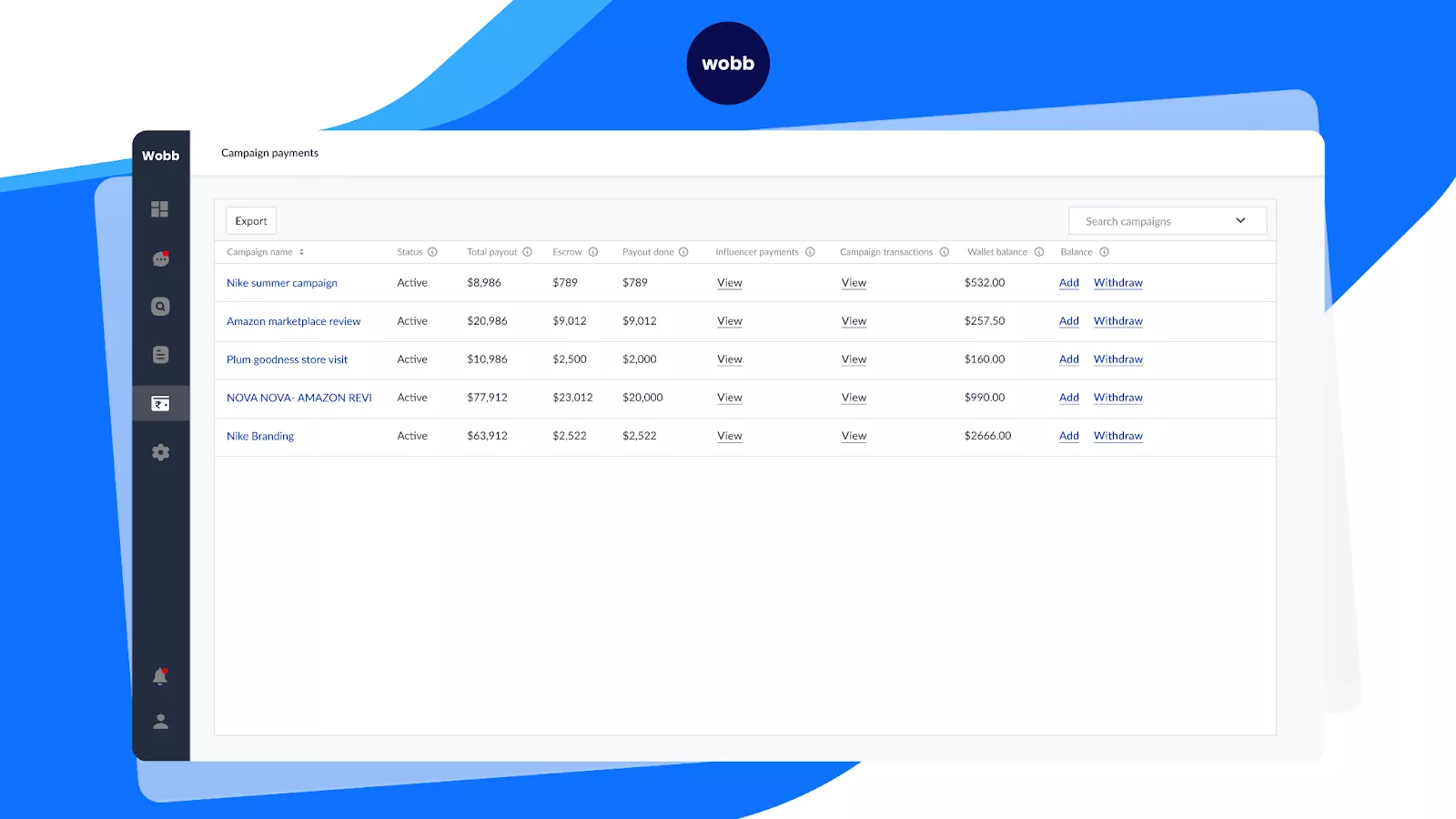The height and width of the screenshot is (819, 1456).
Task: Click the info icon next to Escrow
Action: [x=593, y=252]
